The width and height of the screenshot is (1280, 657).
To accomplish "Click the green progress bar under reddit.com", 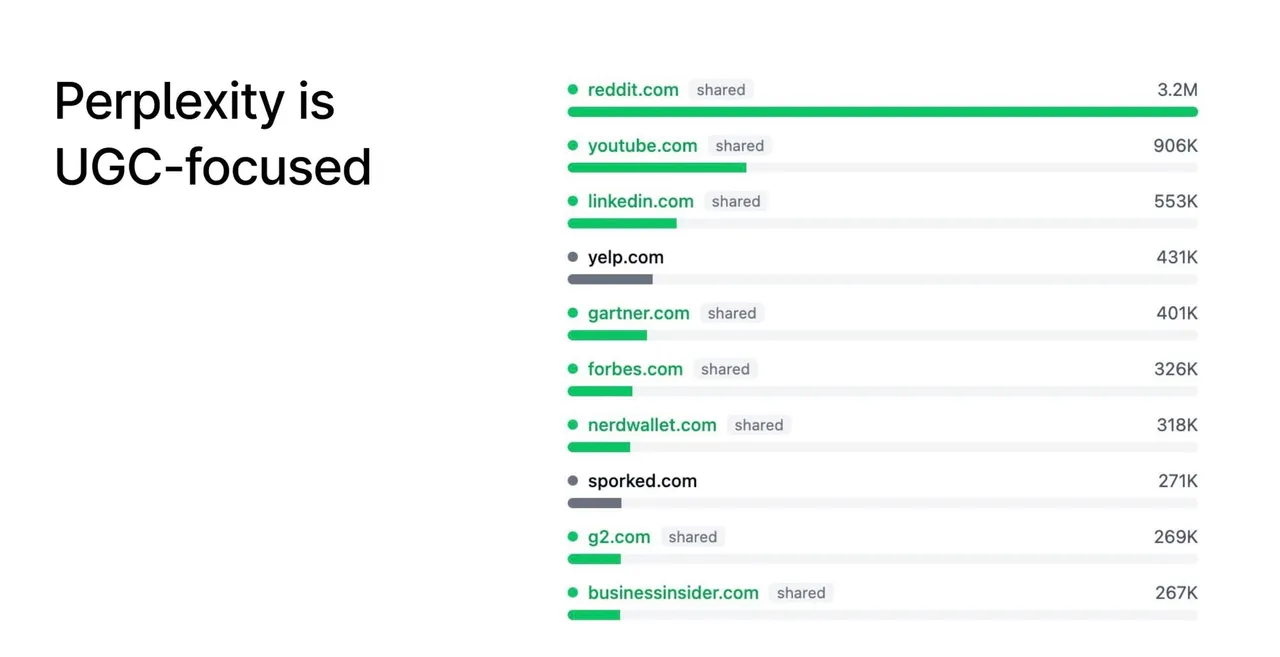I will point(883,112).
